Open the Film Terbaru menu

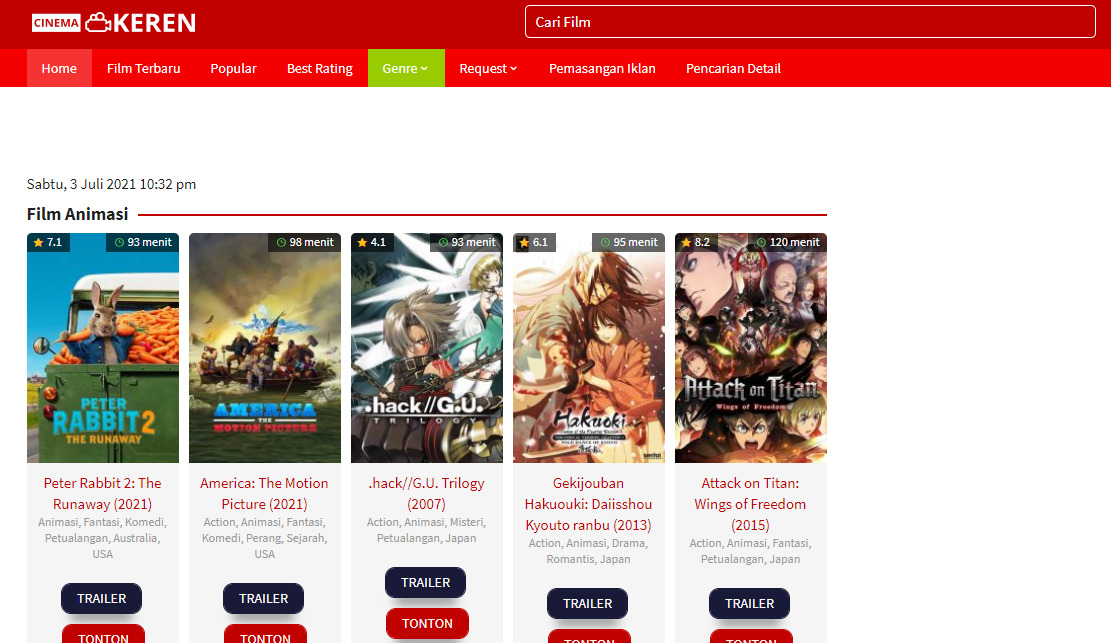pos(143,68)
